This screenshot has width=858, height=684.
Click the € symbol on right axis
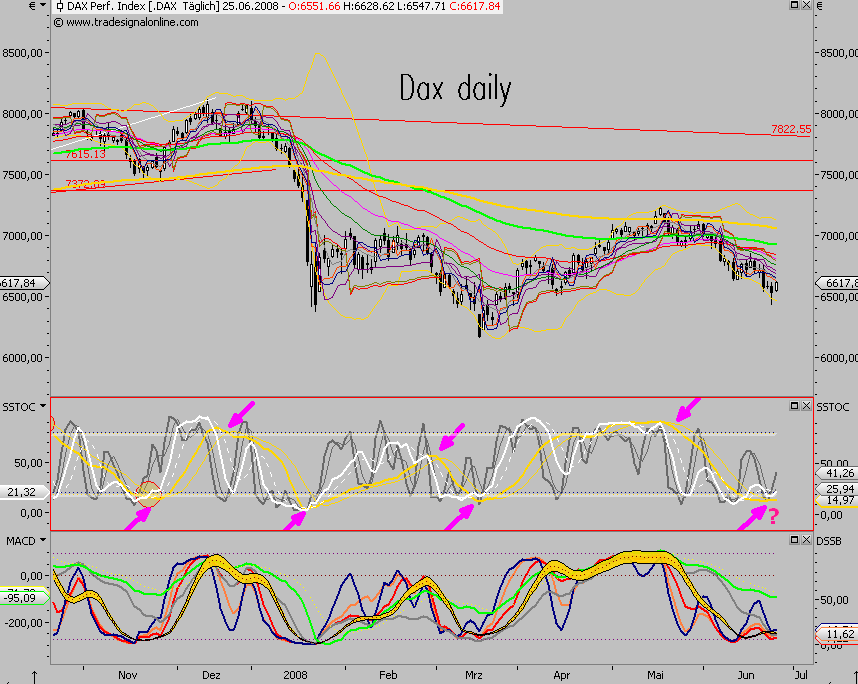(x=820, y=6)
